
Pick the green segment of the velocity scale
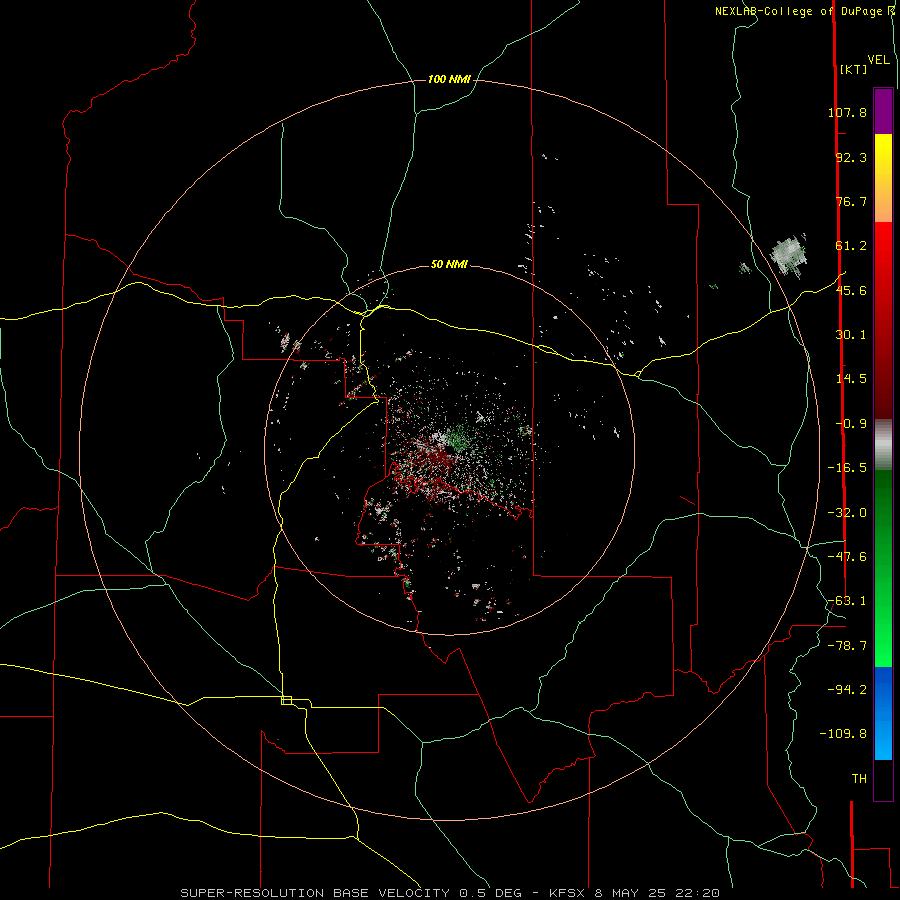[883, 568]
